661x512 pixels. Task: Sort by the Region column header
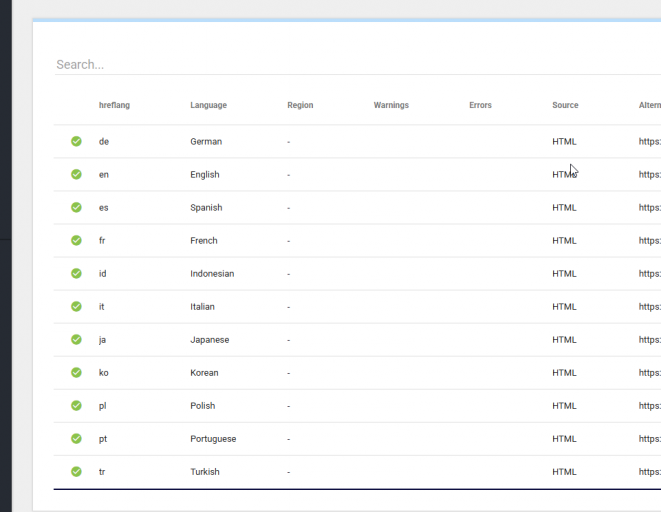[x=300, y=105]
